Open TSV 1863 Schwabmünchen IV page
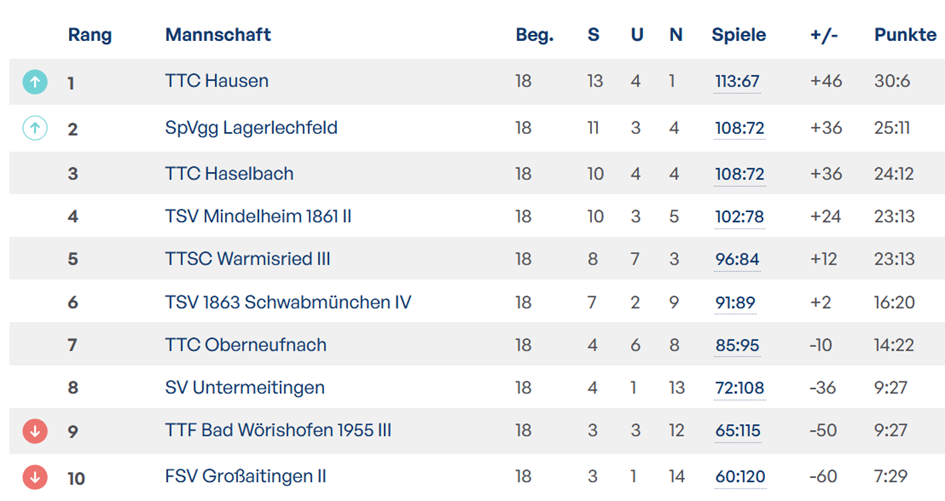Screen dimensions: 945x501 pyautogui.click(x=288, y=302)
